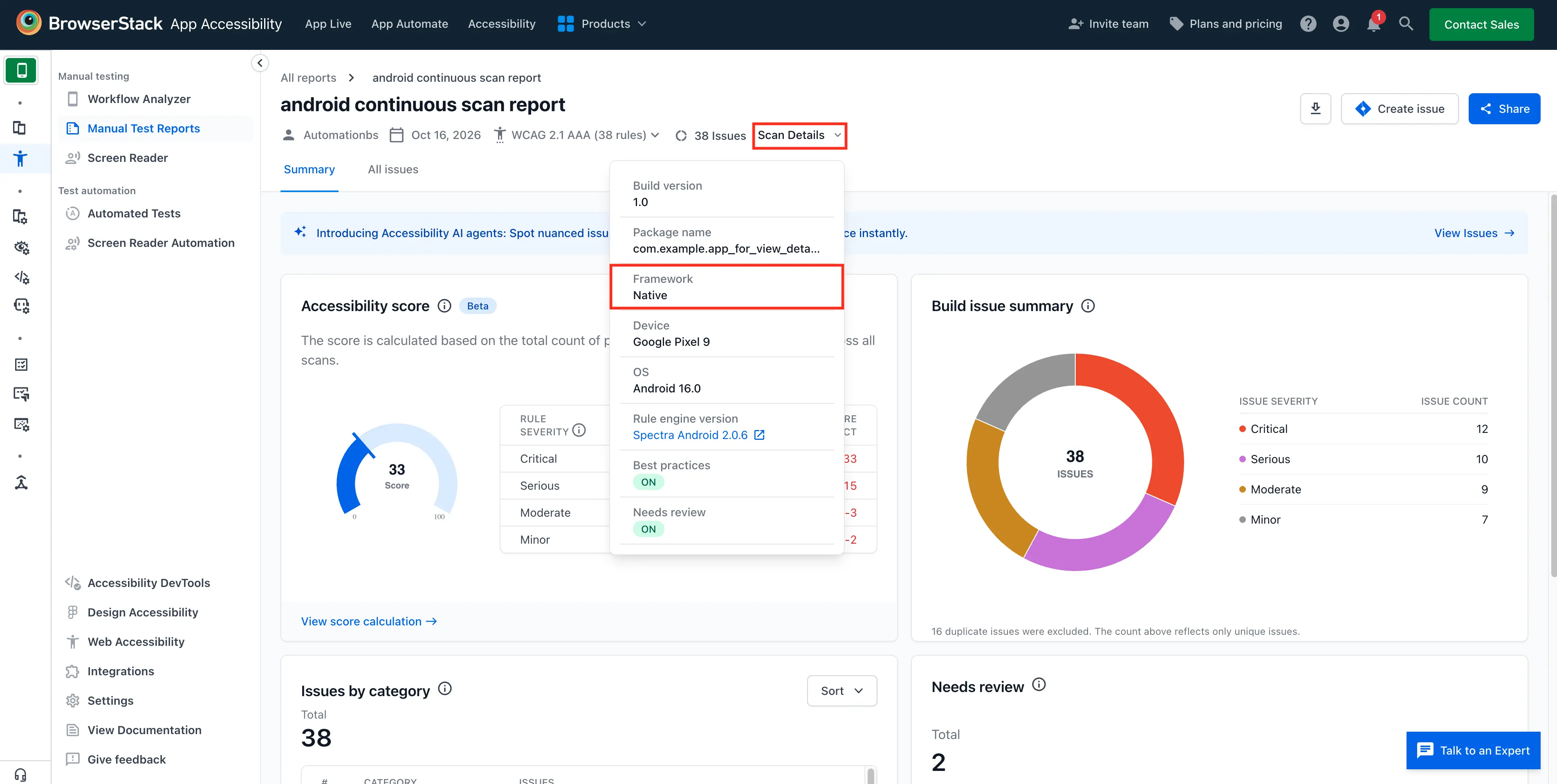This screenshot has height=784, width=1557.
Task: Click the accessibility person icon in left rail
Action: [20, 158]
